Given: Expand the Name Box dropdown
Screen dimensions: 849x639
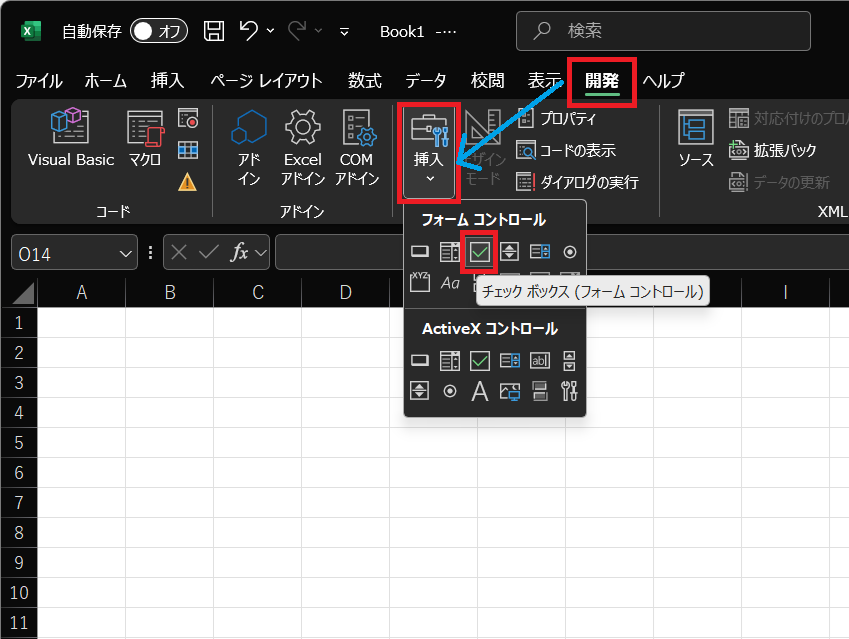Looking at the screenshot, I should pos(127,254).
